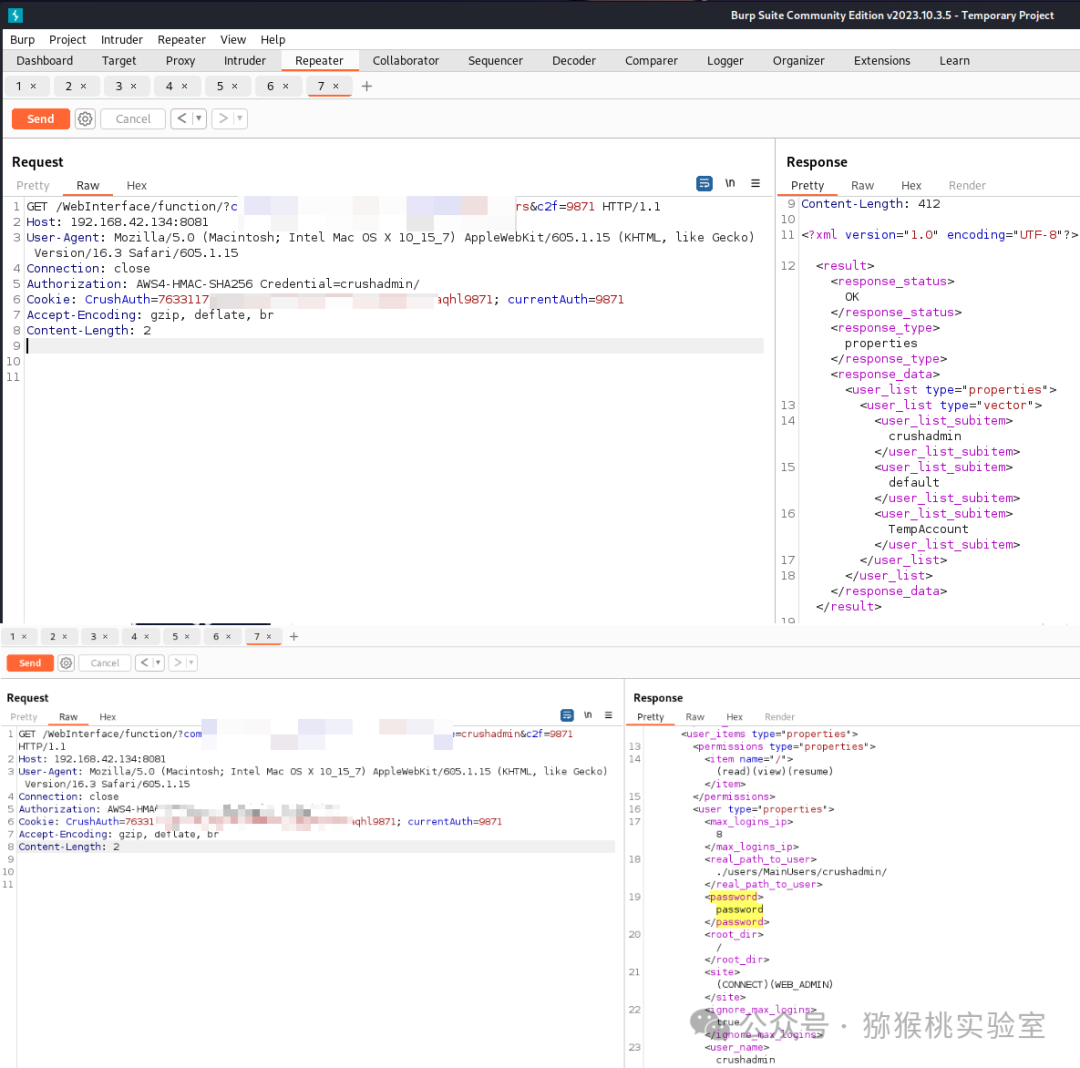Close Repeater tab 7 in upper window
1080x1068 pixels.
336,86
